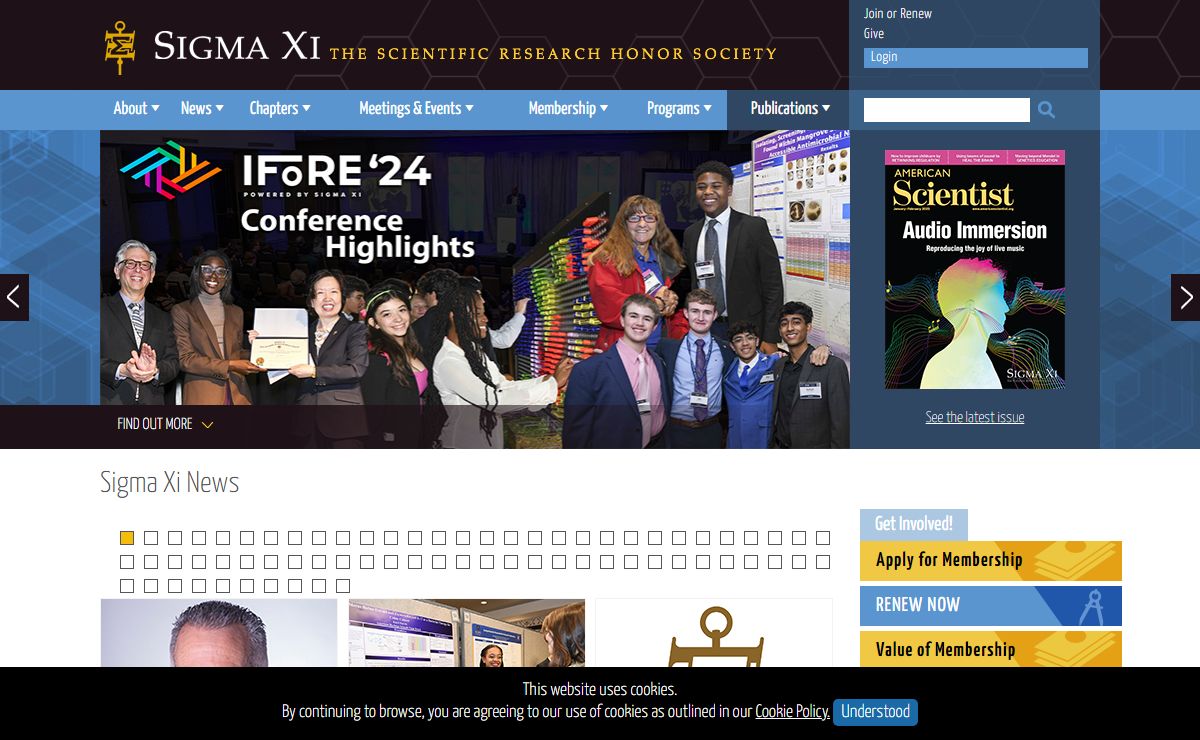The height and width of the screenshot is (740, 1200).
Task: Click the compass icon on Renew Now
Action: pos(1091,606)
